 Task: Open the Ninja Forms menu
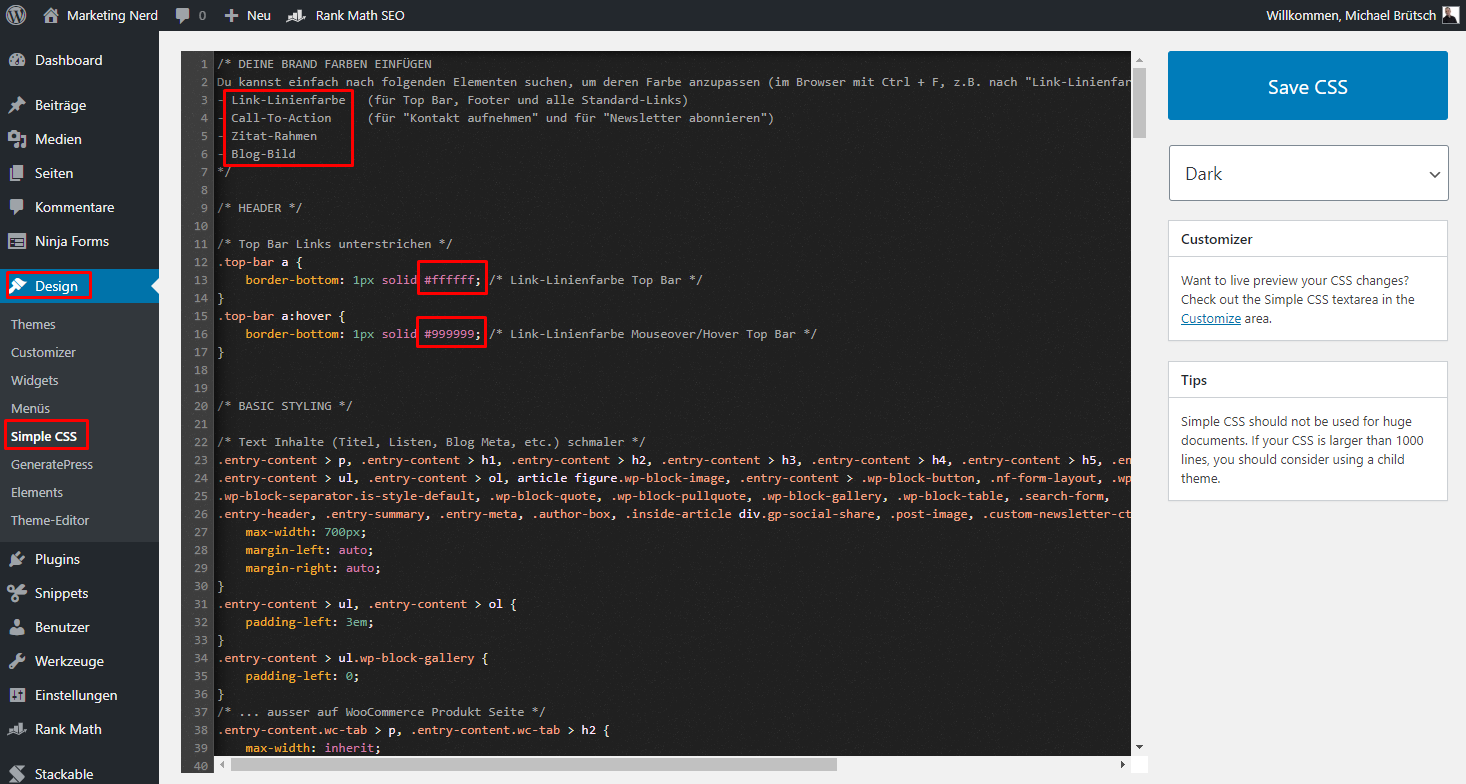tap(79, 241)
